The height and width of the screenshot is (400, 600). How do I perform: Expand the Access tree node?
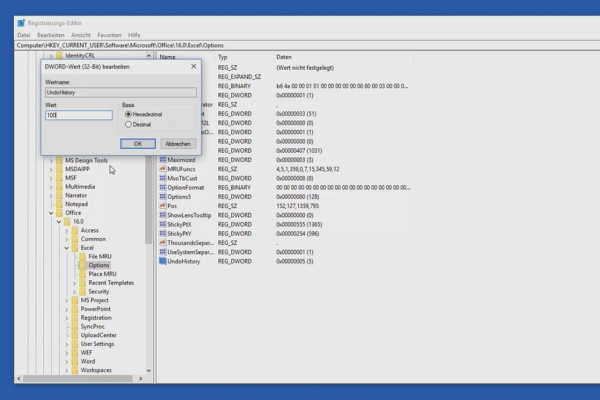pyautogui.click(x=67, y=230)
